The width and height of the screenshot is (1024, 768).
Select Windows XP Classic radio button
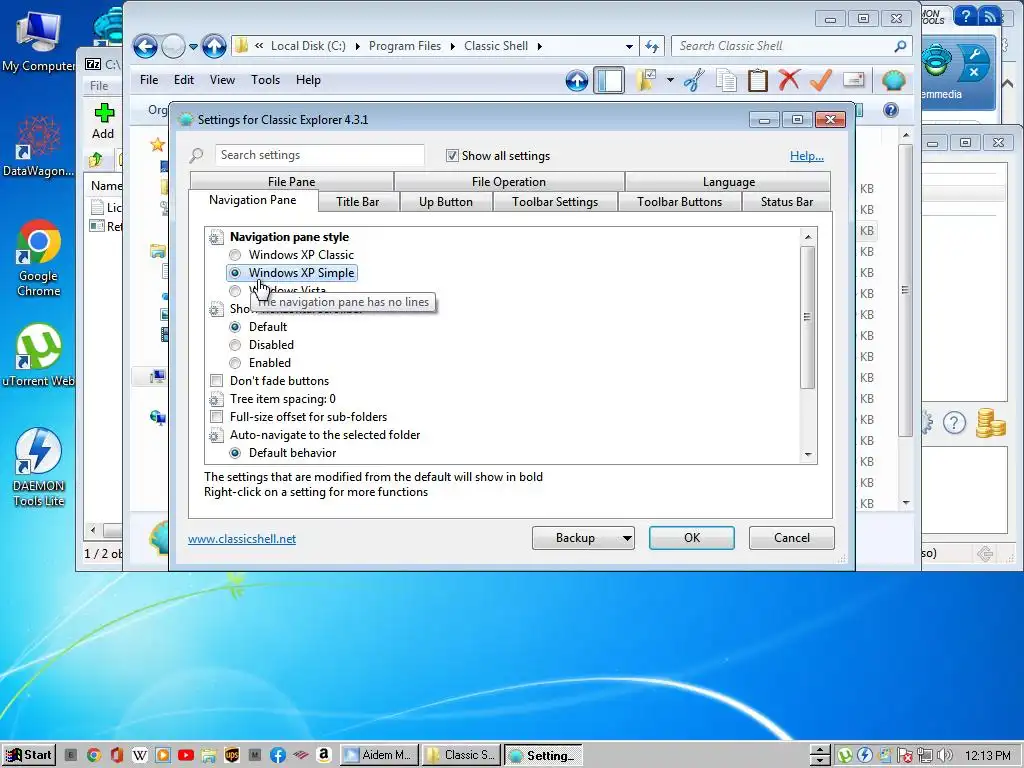click(x=235, y=255)
